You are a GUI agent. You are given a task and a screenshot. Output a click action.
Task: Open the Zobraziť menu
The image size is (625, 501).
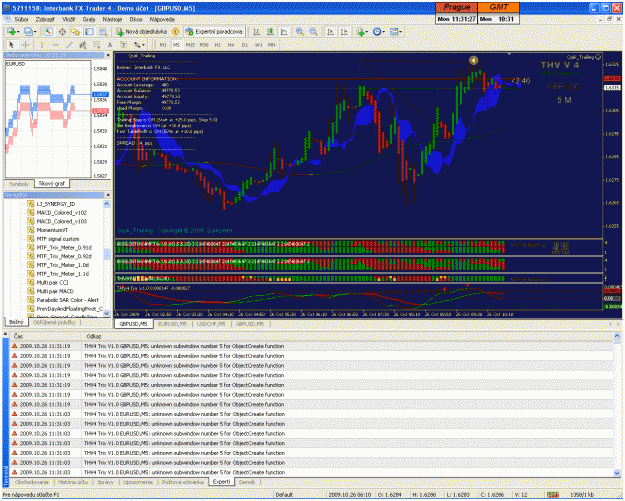tap(45, 19)
